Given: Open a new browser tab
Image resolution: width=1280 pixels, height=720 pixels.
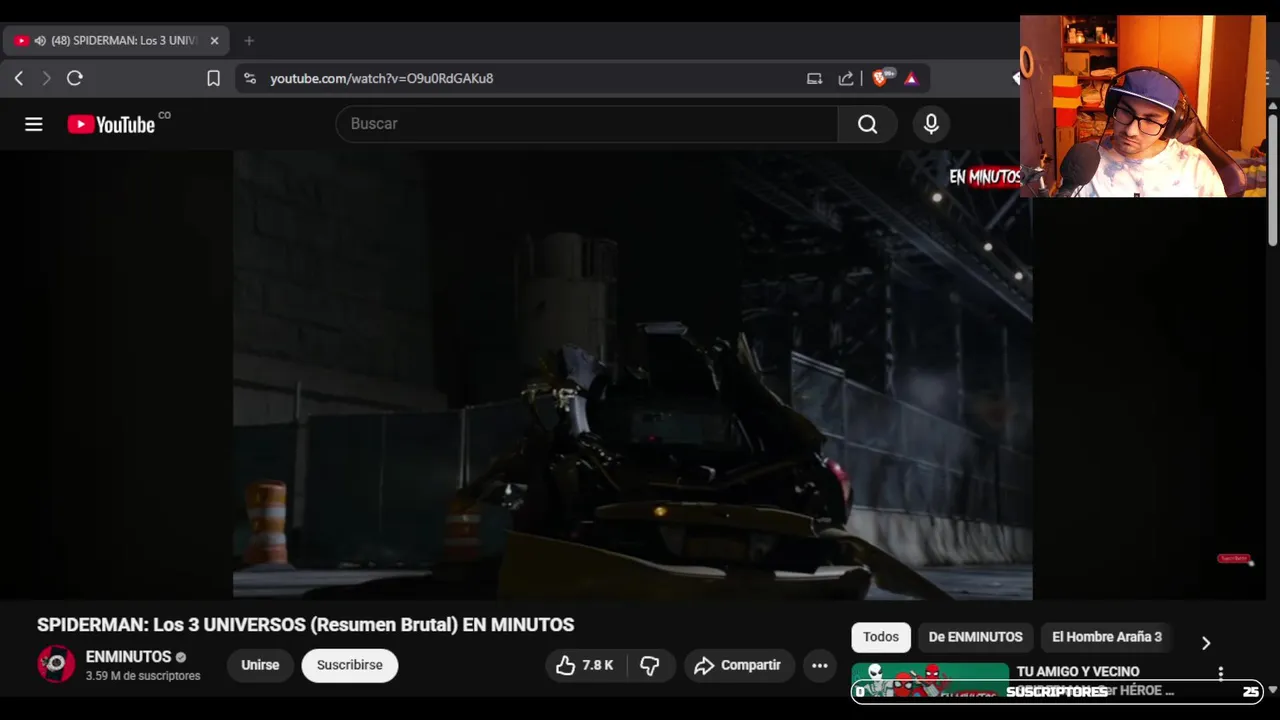Looking at the screenshot, I should 249,41.
